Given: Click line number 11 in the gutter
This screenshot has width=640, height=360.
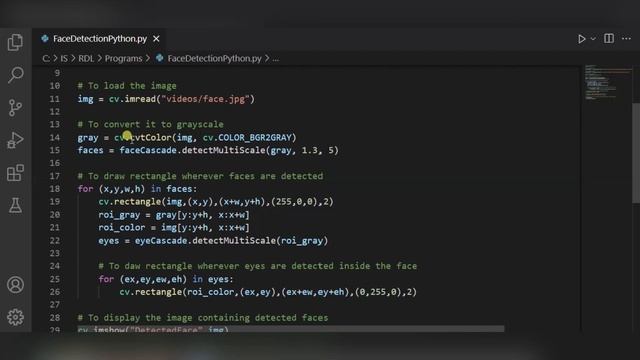Looking at the screenshot, I should pos(55,99).
